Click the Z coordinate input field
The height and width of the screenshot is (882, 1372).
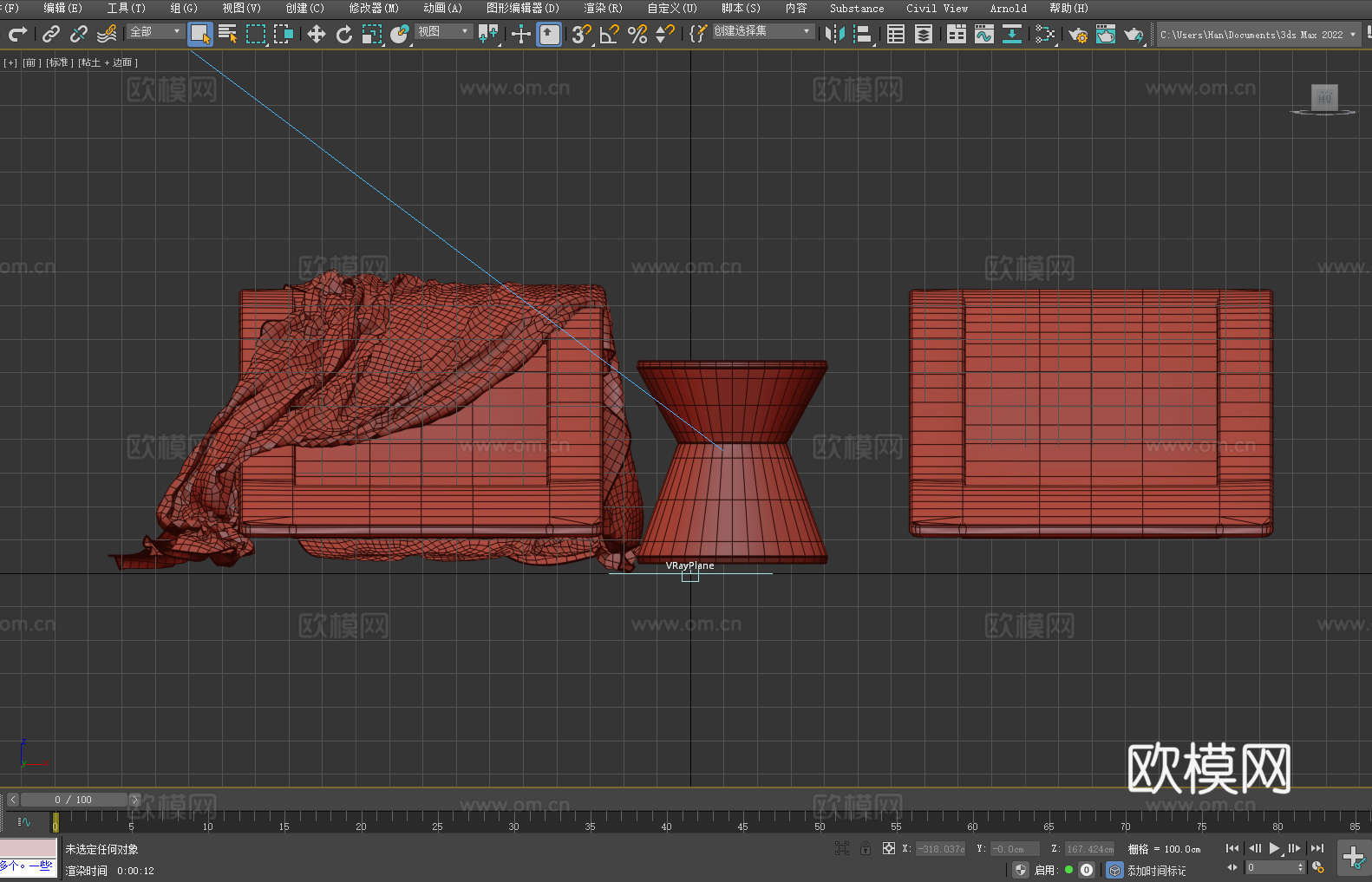pos(1090,849)
